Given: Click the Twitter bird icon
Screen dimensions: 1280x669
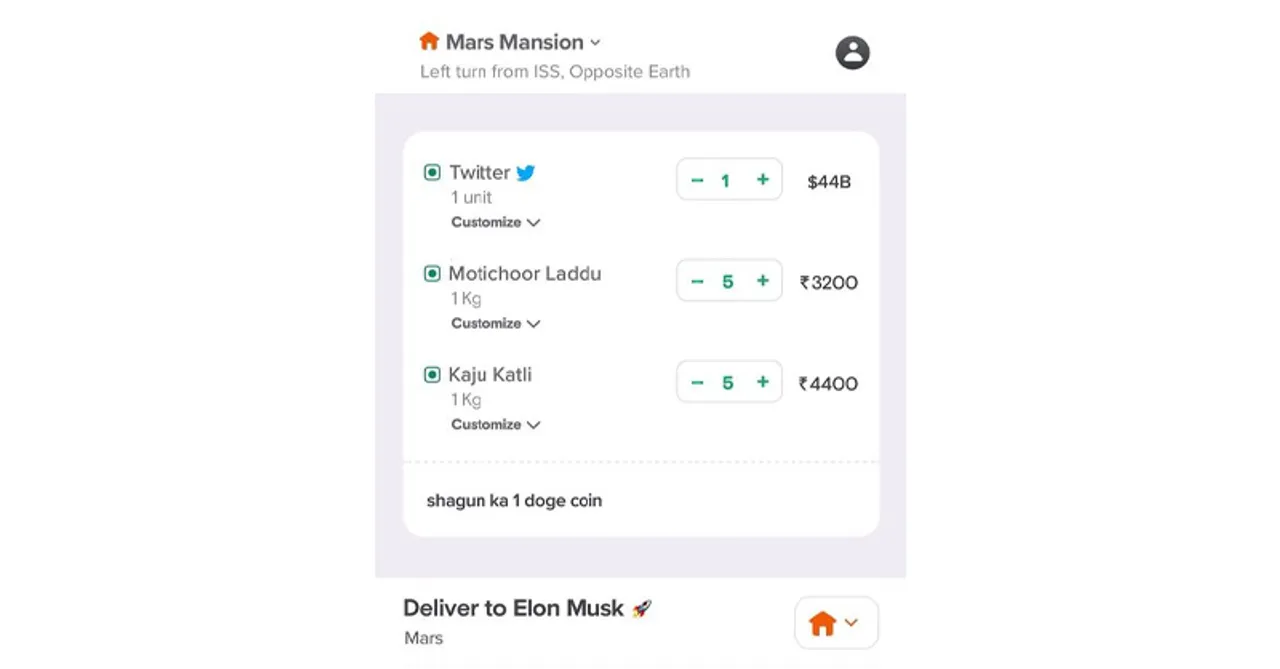Looking at the screenshot, I should [x=525, y=171].
